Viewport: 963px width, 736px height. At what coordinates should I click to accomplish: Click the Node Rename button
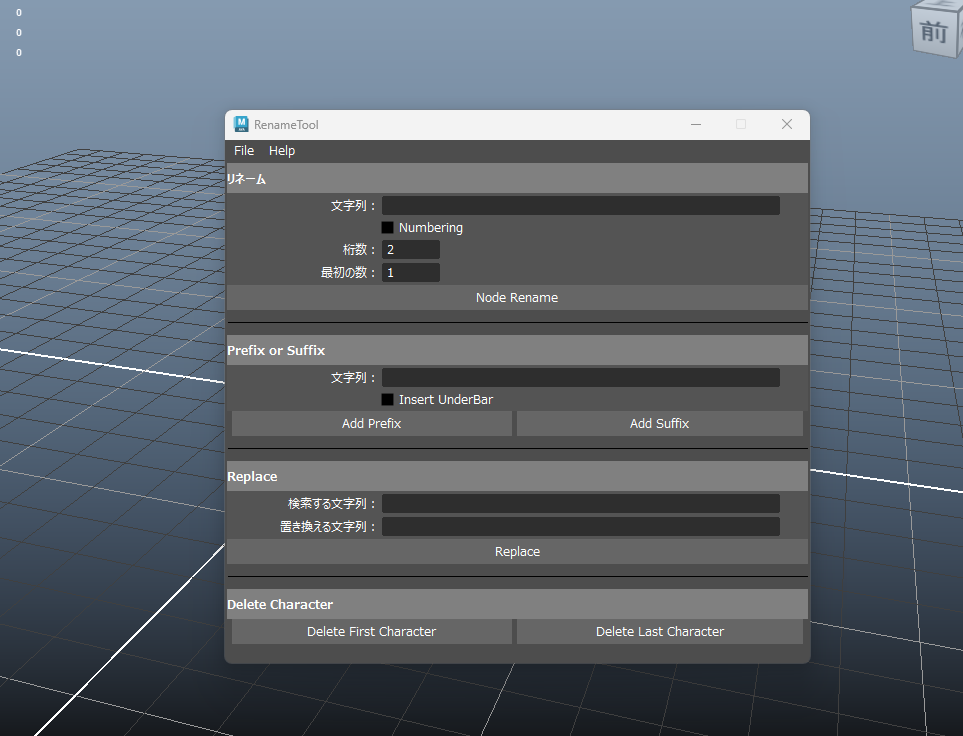click(517, 297)
